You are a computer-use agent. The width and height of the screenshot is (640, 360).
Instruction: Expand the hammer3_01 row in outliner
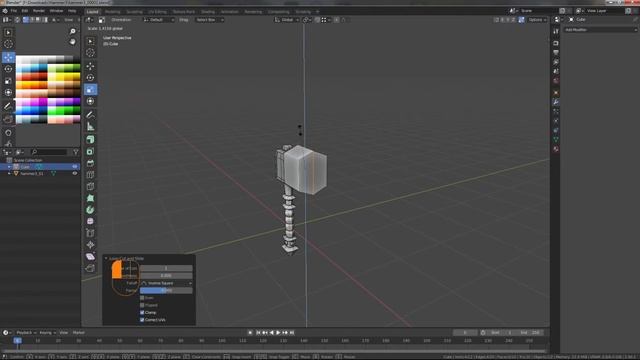click(9, 173)
